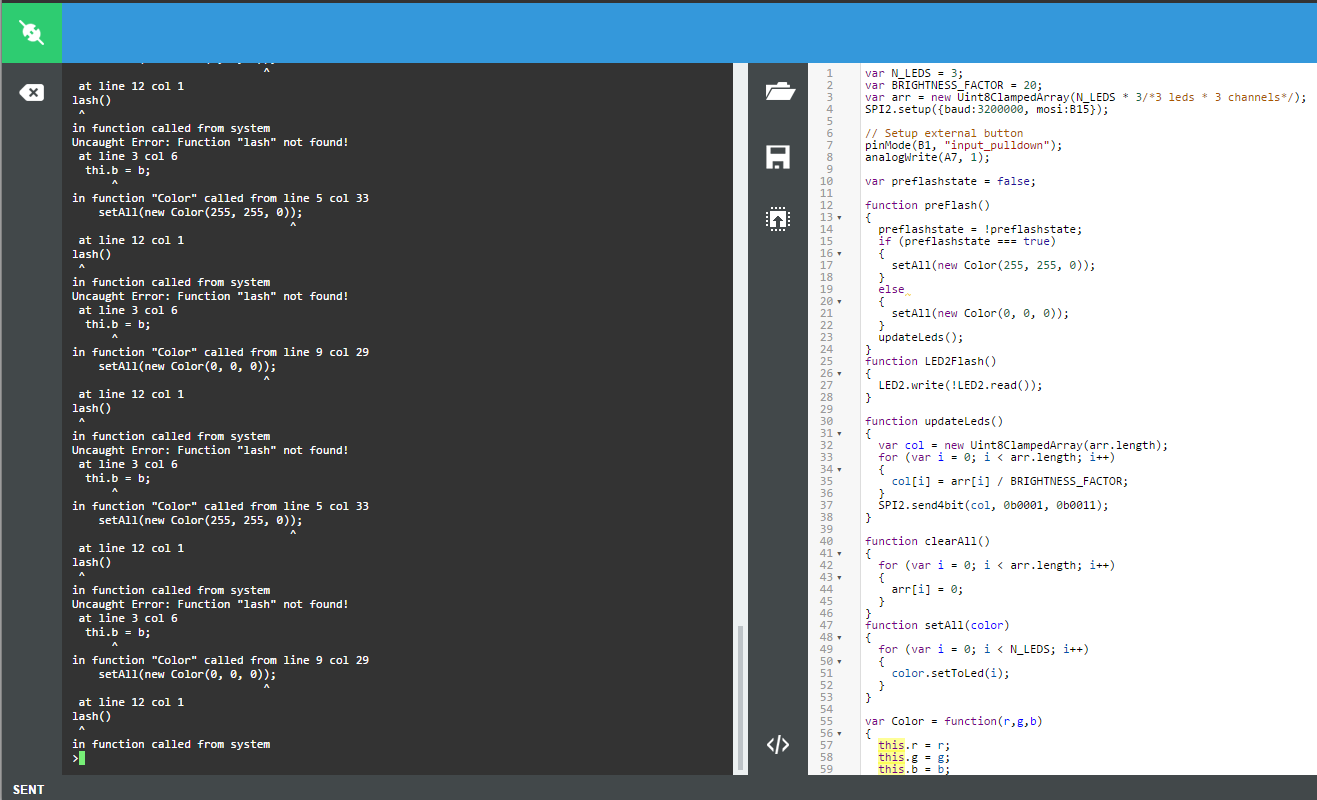Fold the for loop block at line 43
Screen dimensions: 1317x800
[x=839, y=577]
